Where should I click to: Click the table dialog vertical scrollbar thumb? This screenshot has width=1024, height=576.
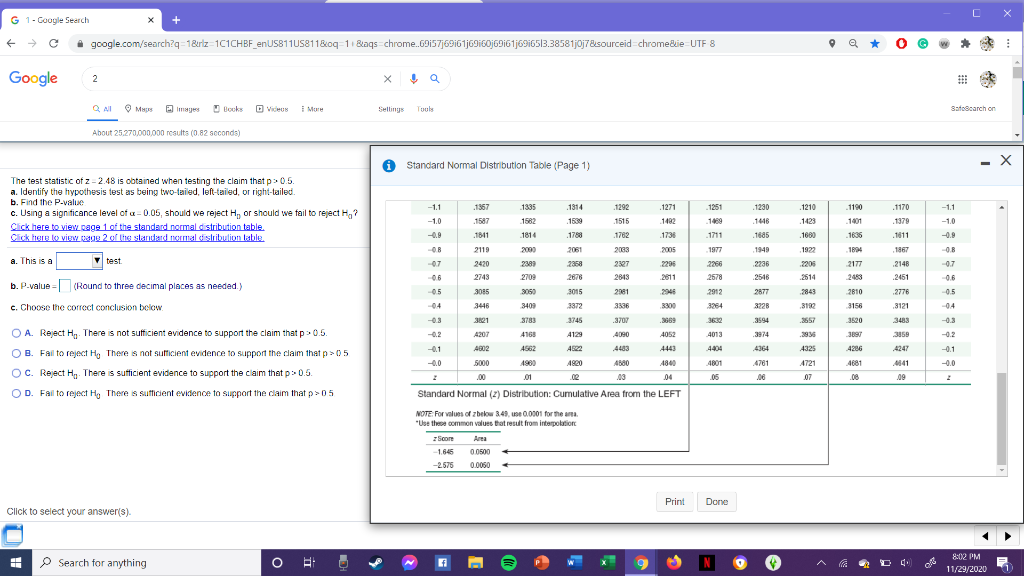point(1002,418)
